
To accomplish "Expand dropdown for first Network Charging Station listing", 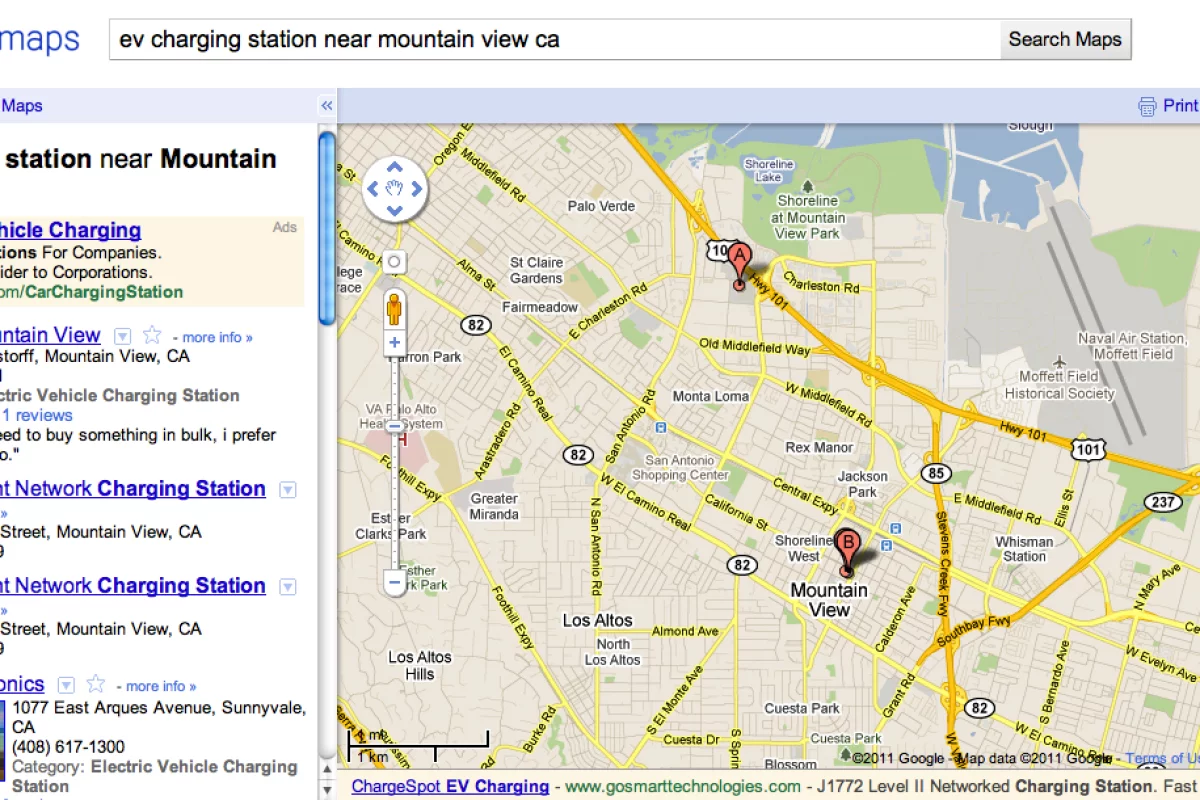I will click(x=287, y=489).
